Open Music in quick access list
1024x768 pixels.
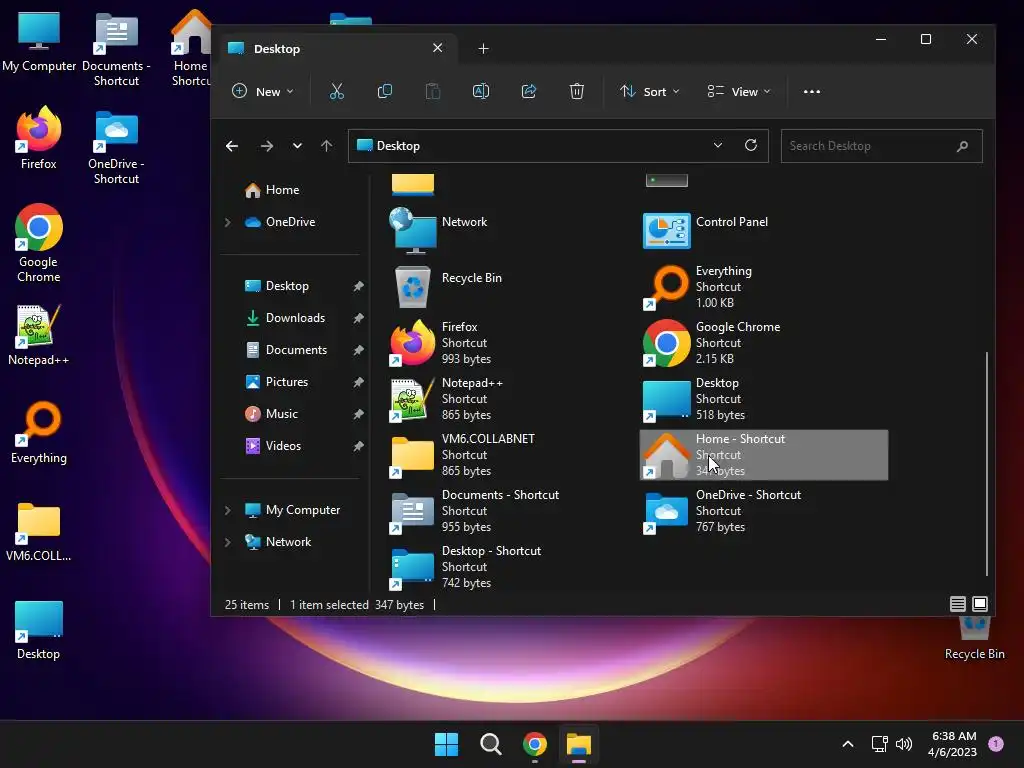click(x=271, y=414)
